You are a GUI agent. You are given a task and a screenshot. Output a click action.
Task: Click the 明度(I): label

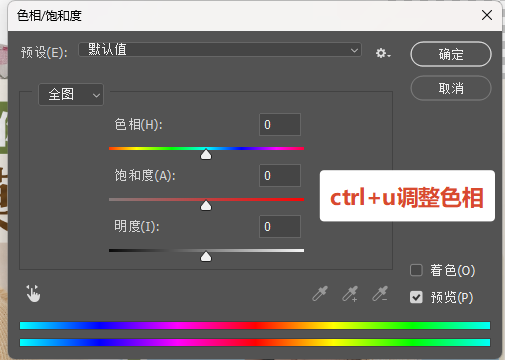point(137,227)
